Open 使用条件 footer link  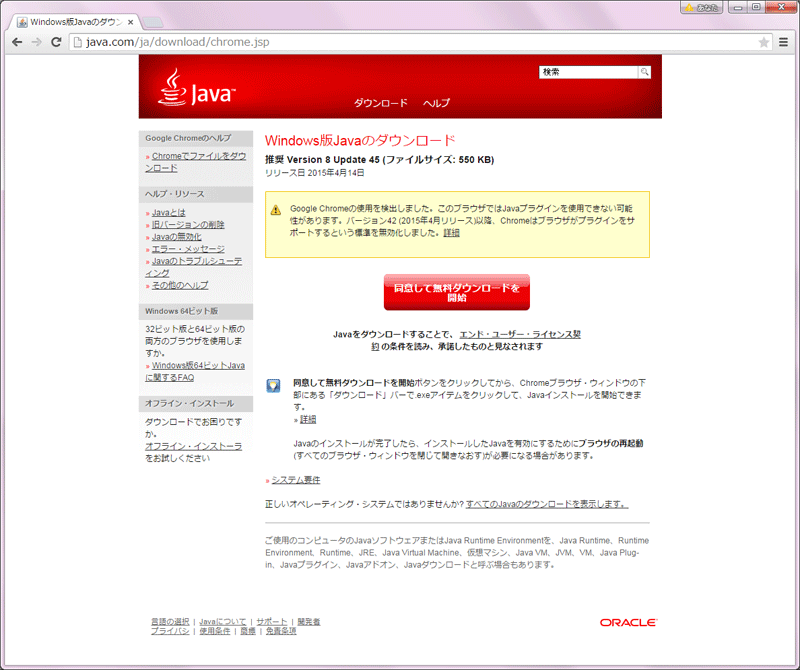coord(215,631)
